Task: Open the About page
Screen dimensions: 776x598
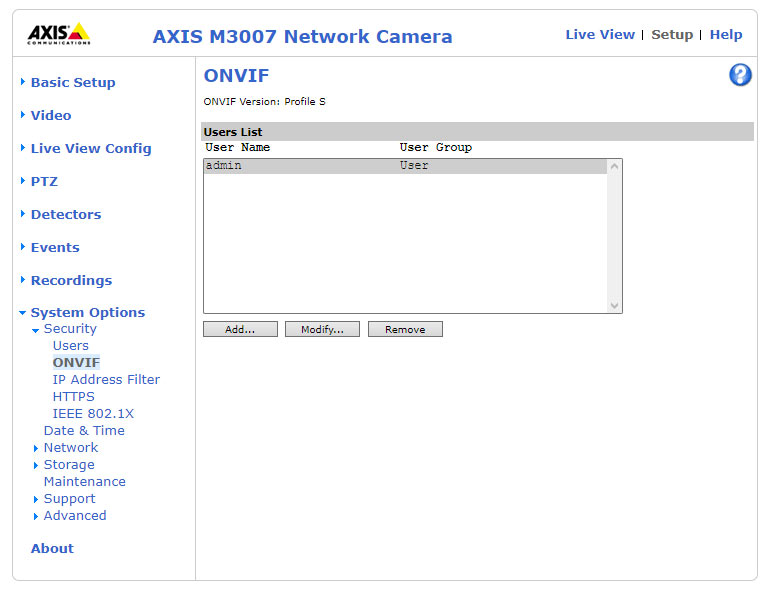Action: pyautogui.click(x=52, y=548)
